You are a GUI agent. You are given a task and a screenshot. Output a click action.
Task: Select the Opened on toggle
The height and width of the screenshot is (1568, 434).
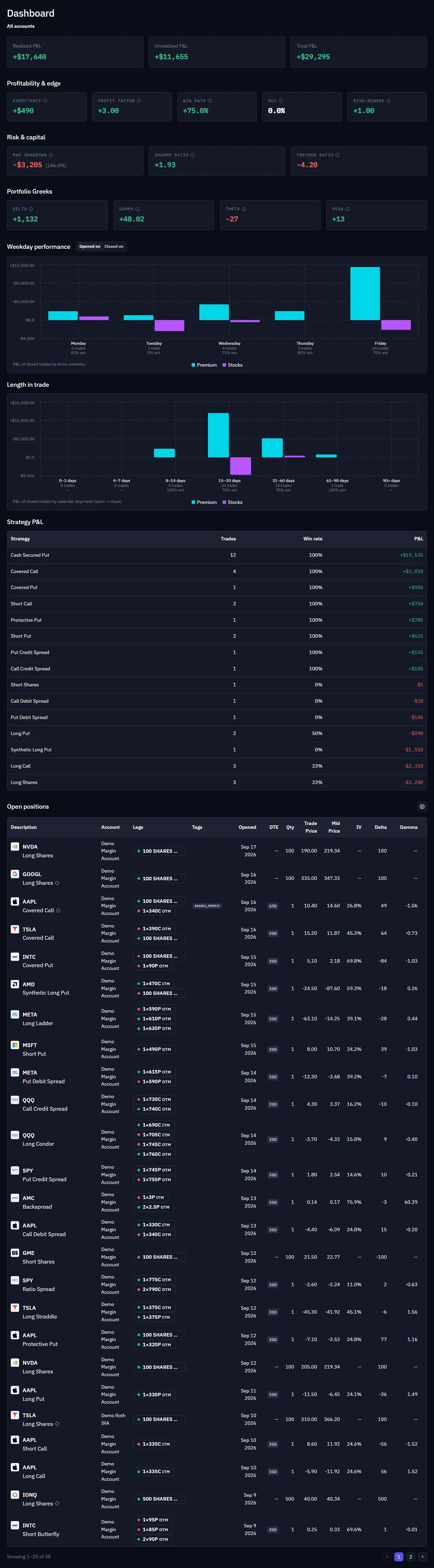pos(89,246)
